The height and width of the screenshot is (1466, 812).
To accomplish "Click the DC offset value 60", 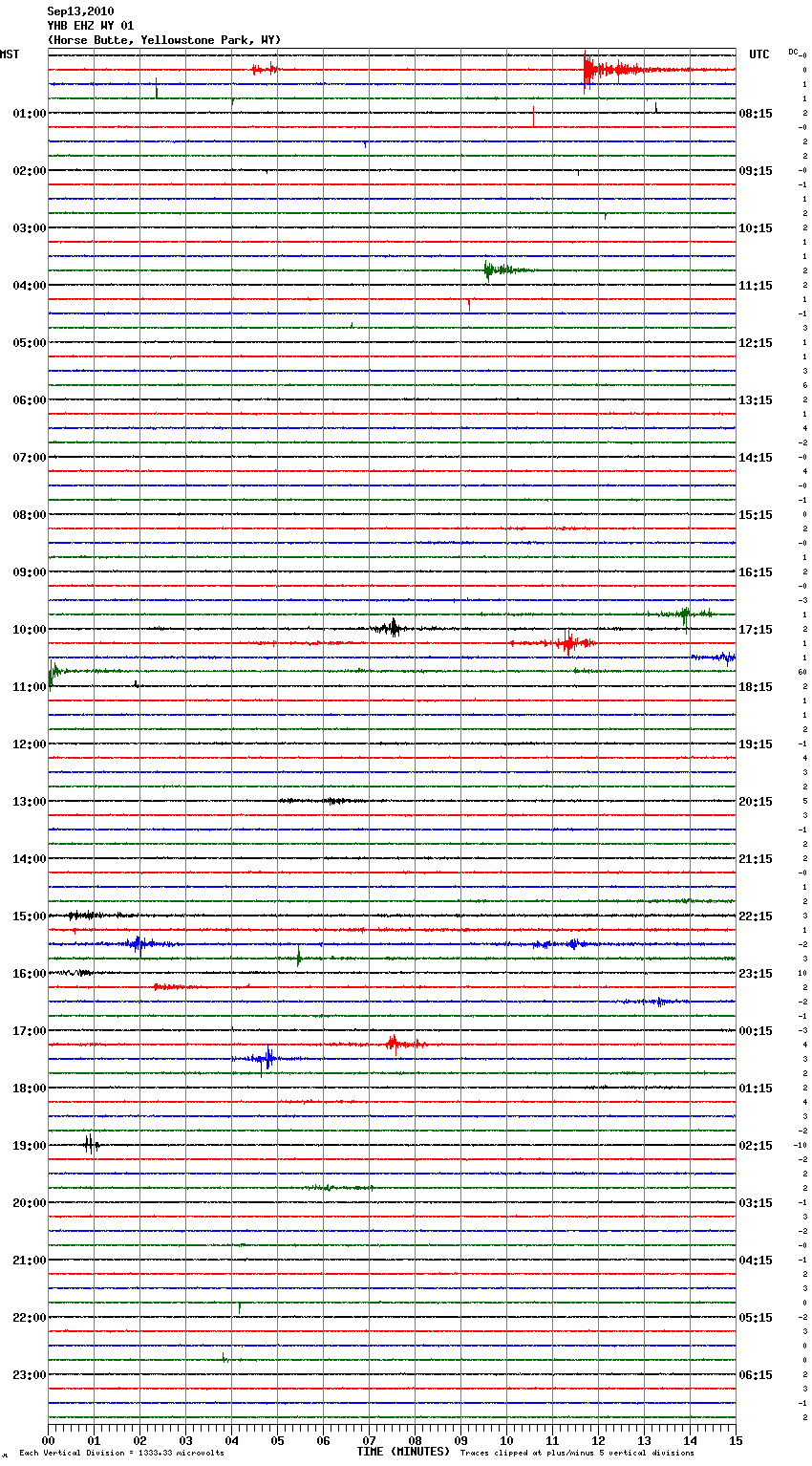I will 802,672.
